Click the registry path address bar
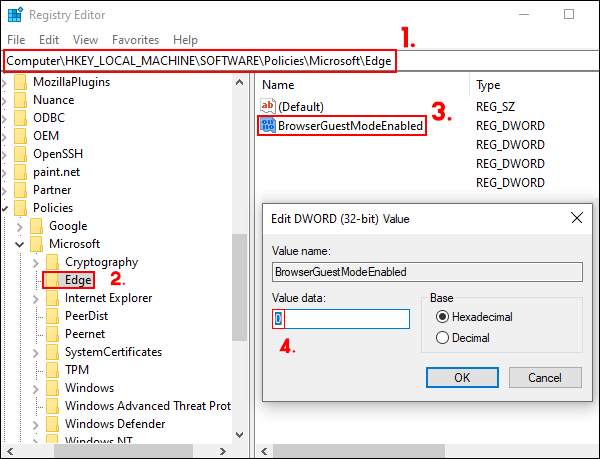This screenshot has width=600, height=459. click(x=301, y=61)
